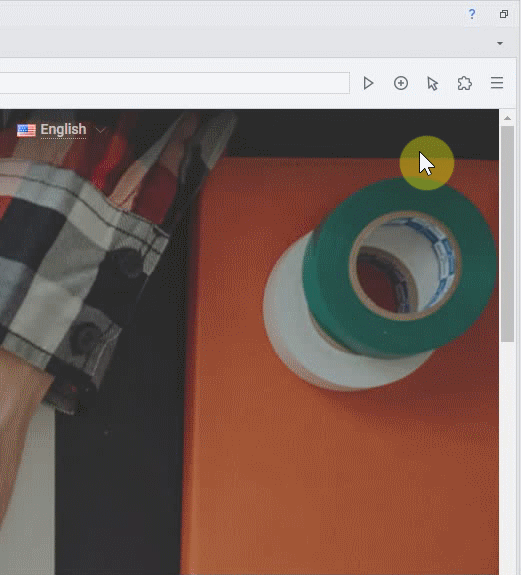Click the scrollbar track below the thumb
The image size is (521, 575).
coord(507,458)
